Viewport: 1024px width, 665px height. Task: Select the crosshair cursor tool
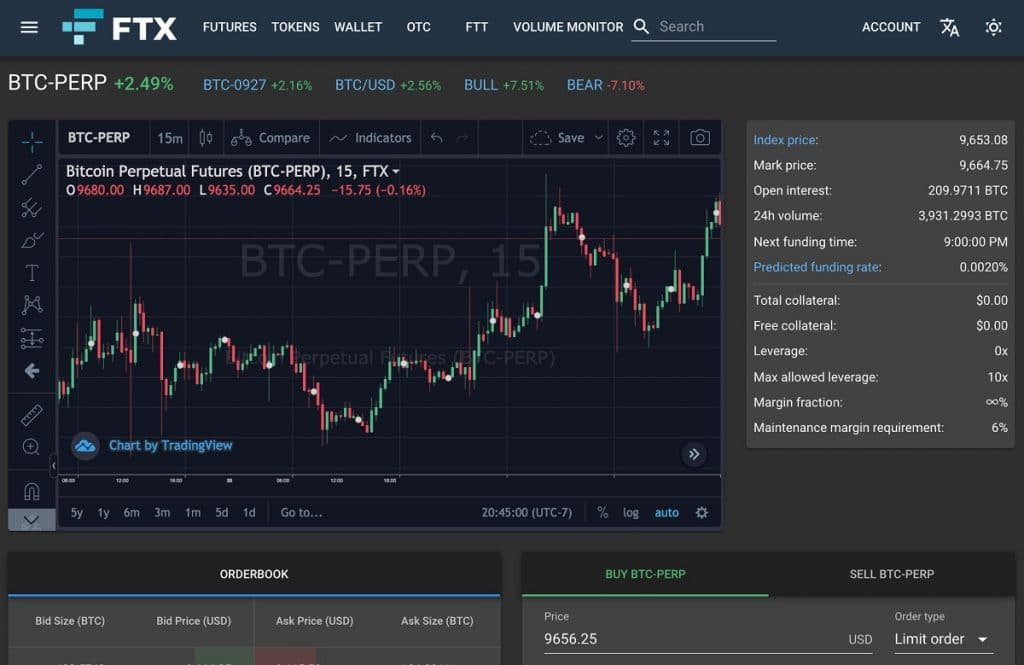coord(31,141)
